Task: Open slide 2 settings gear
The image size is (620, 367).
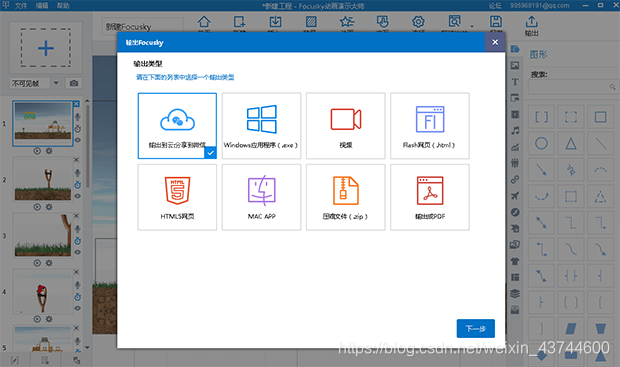Action: (49, 207)
